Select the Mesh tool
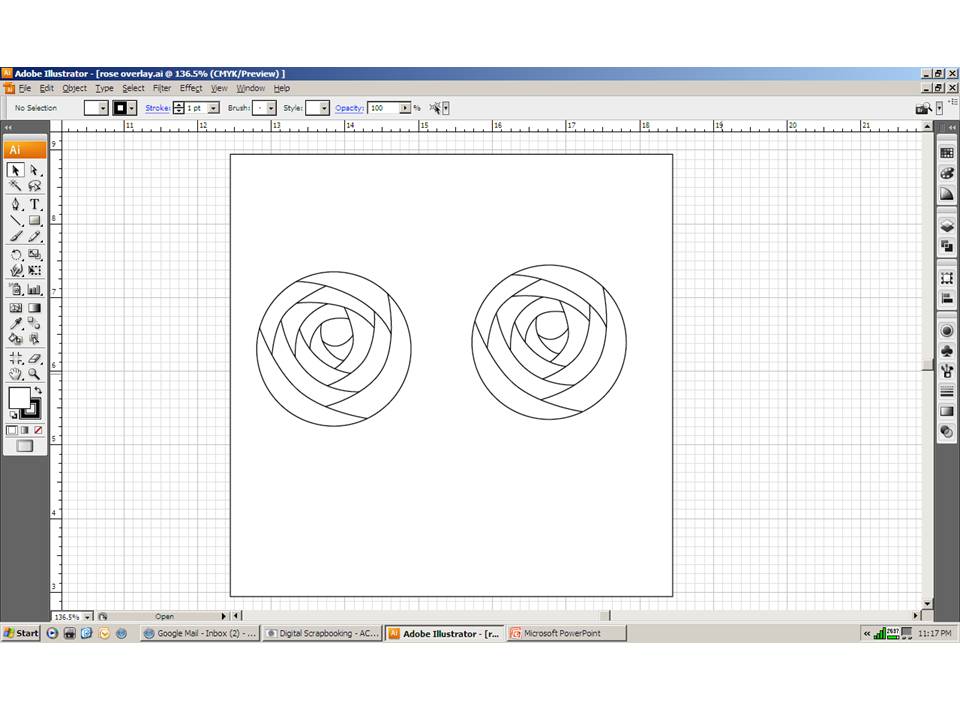This screenshot has height=720, width=960. click(16, 308)
